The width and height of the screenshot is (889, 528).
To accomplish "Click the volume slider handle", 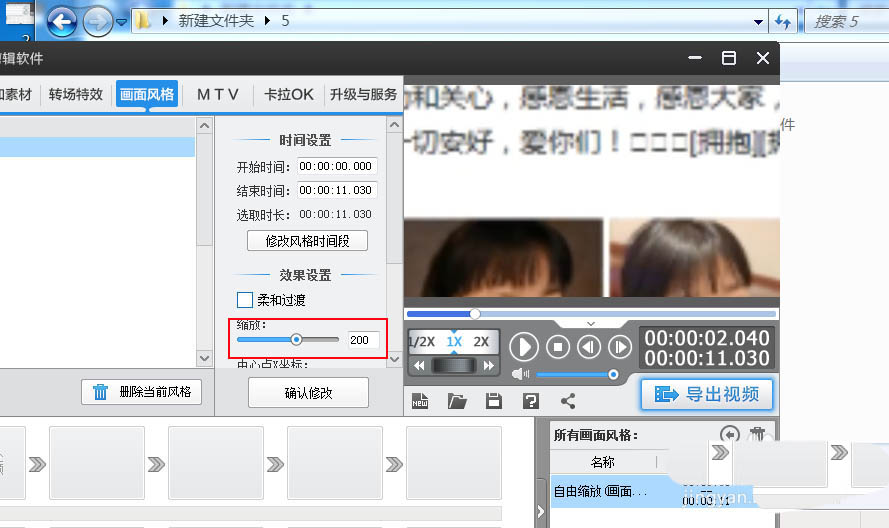I will (613, 374).
